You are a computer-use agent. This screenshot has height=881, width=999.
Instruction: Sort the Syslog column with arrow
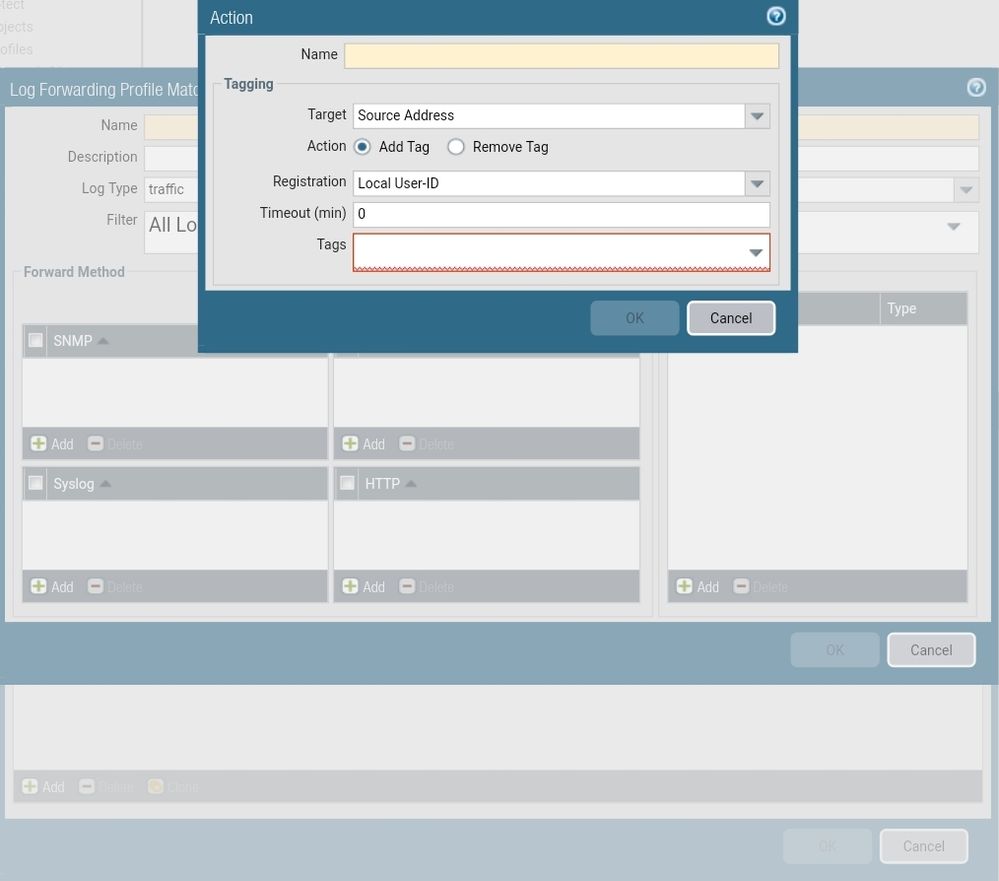pyautogui.click(x=105, y=484)
